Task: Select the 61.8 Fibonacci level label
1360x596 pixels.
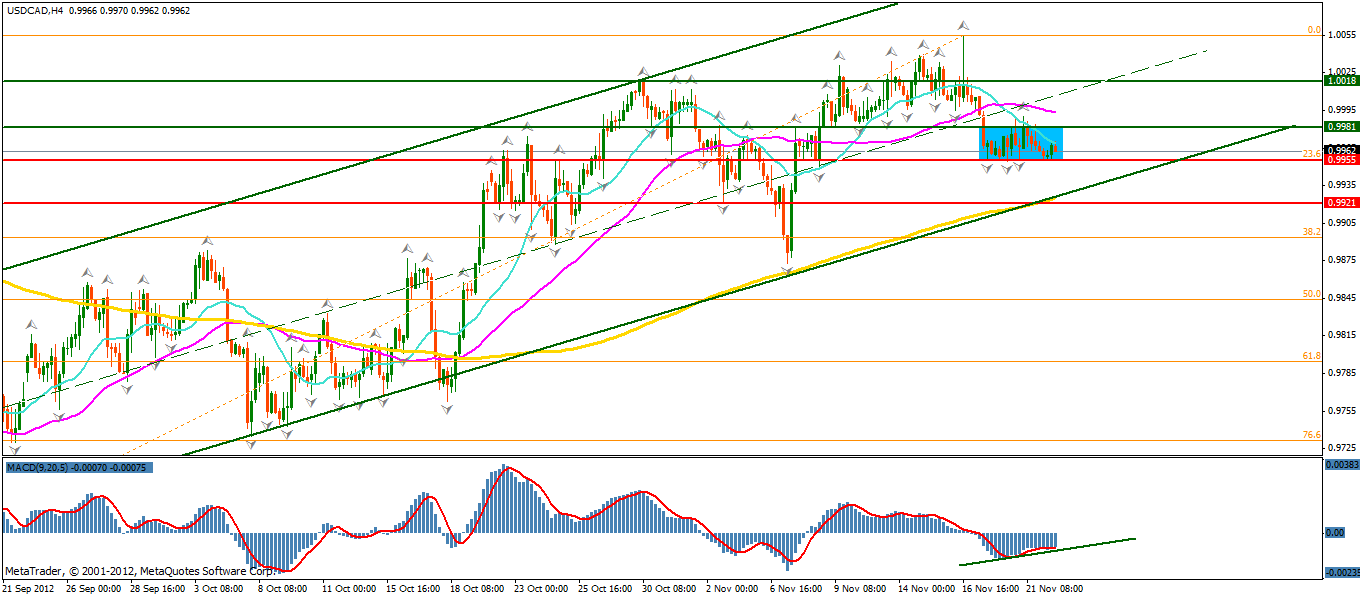Action: 1311,355
